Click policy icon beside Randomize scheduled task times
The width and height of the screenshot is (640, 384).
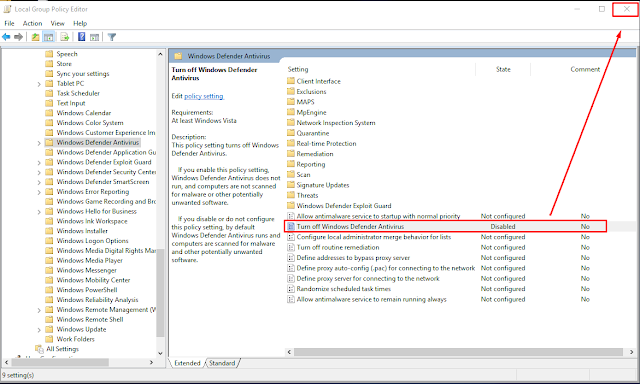coord(291,289)
